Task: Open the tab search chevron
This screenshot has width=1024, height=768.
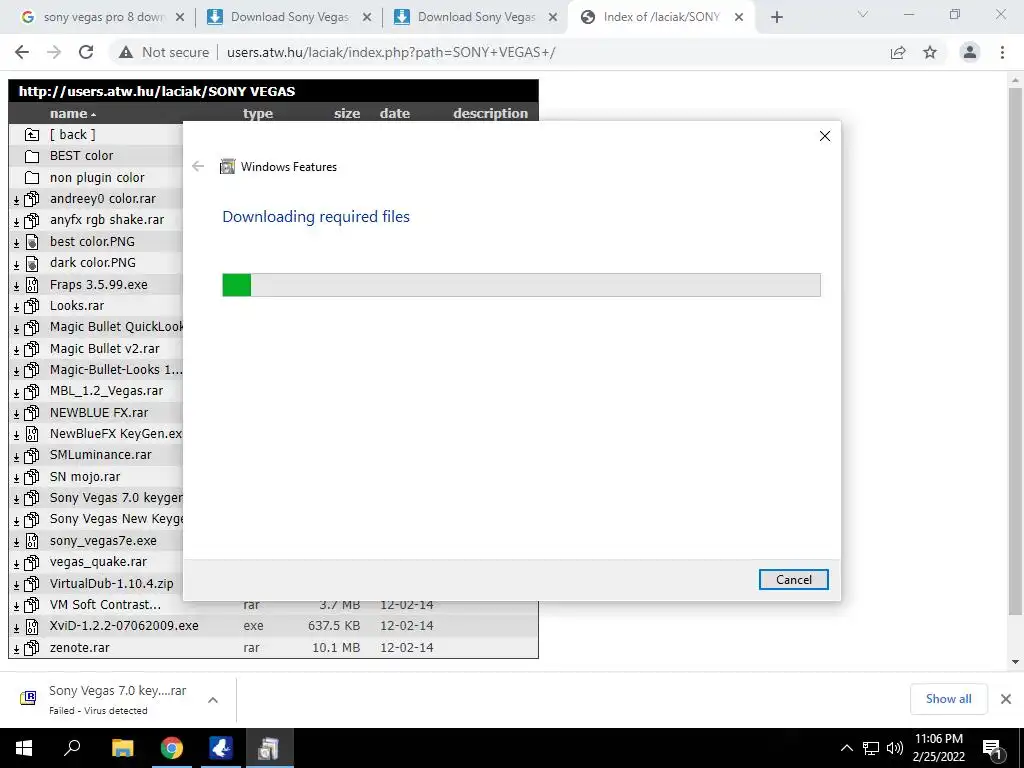Action: [x=863, y=14]
